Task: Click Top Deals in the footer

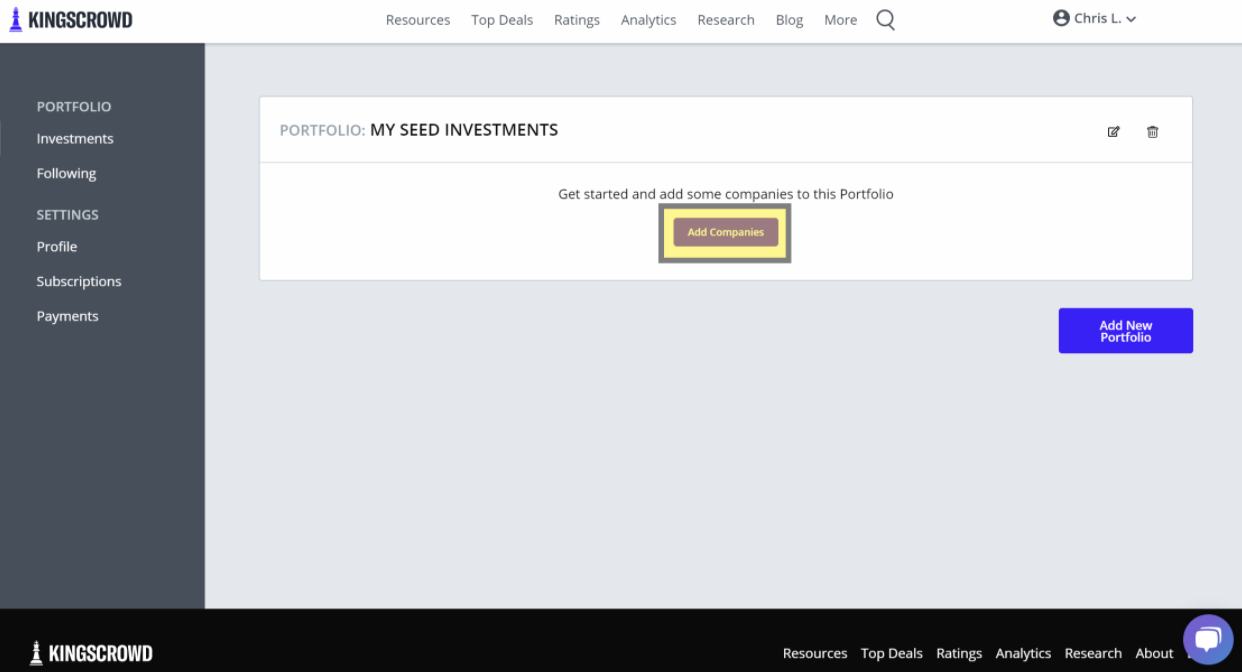Action: tap(892, 653)
